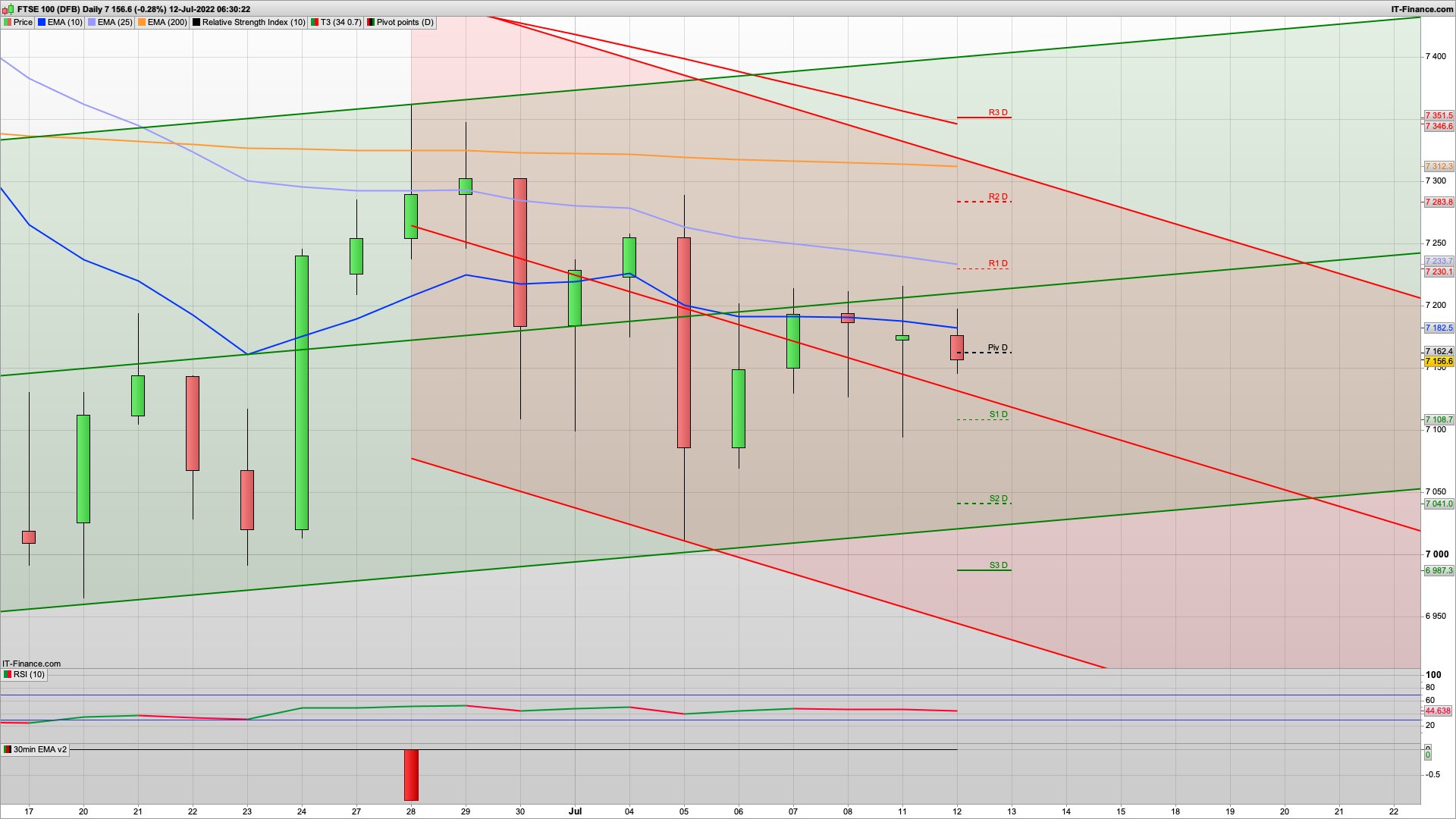Click the black Relative Strength Index swatch
This screenshot has width=1456, height=819.
click(196, 22)
